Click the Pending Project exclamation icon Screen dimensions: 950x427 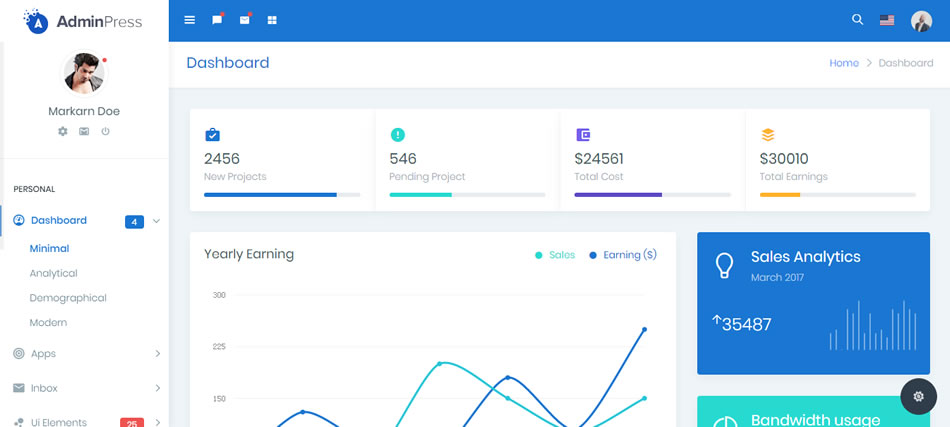tap(397, 134)
